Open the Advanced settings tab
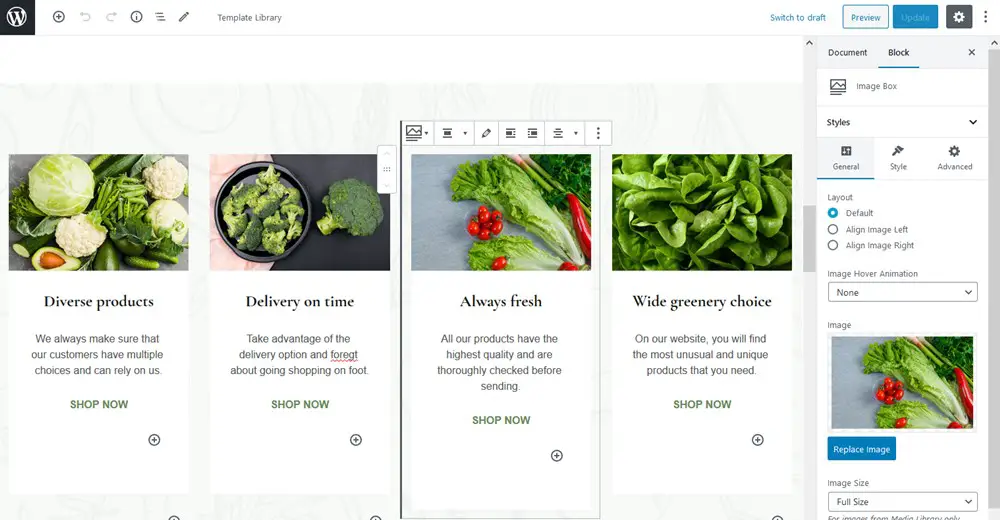The width and height of the screenshot is (1000, 520). 955,158
